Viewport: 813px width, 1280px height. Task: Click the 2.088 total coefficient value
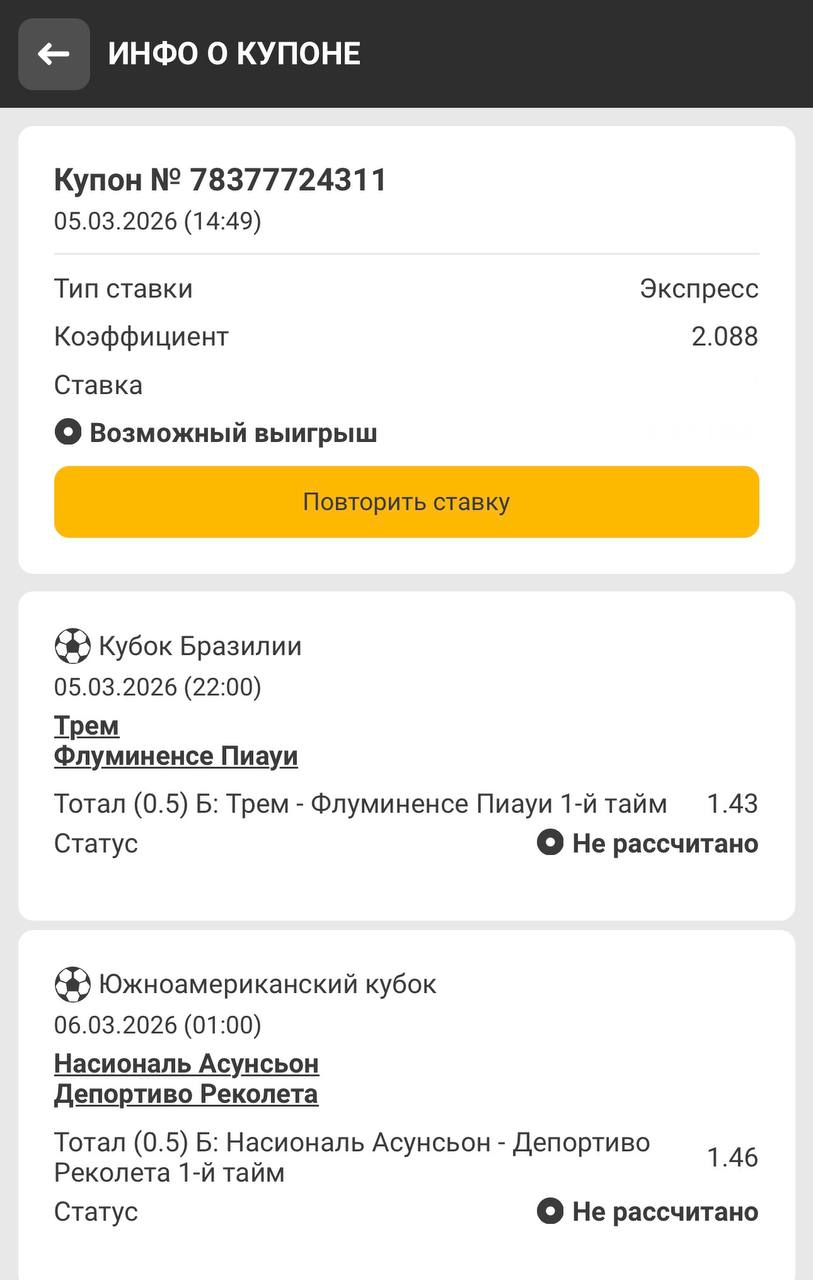point(724,337)
